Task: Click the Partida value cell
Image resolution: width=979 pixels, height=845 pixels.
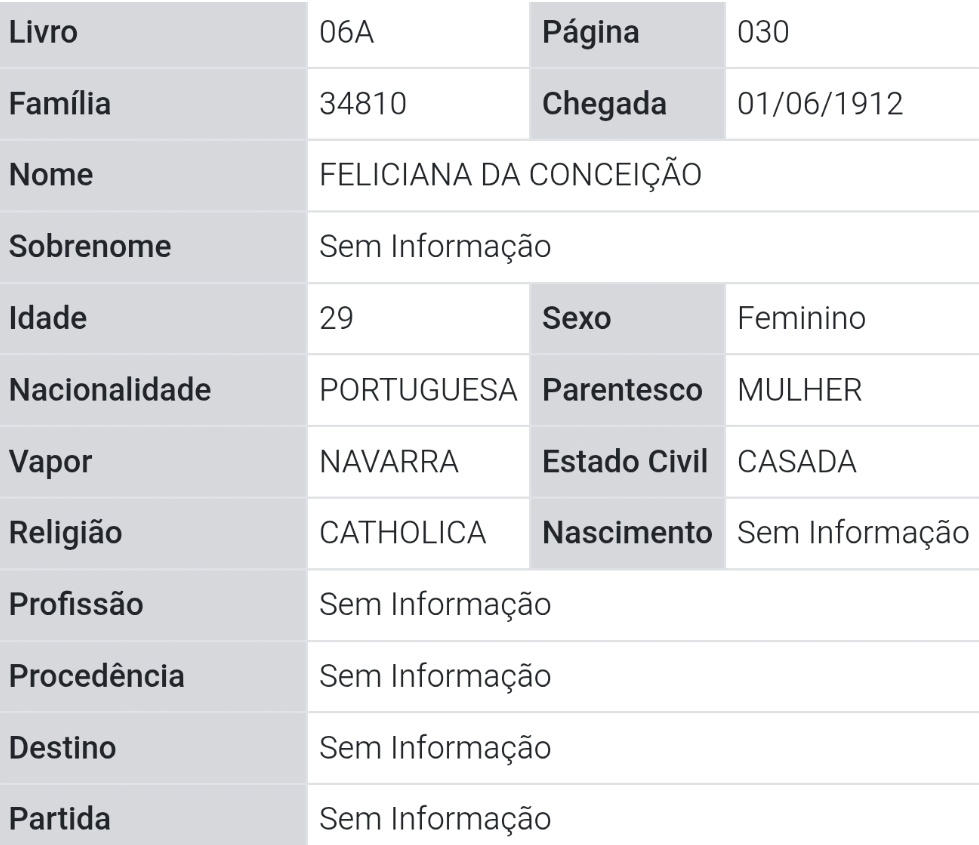Action: coord(435,819)
